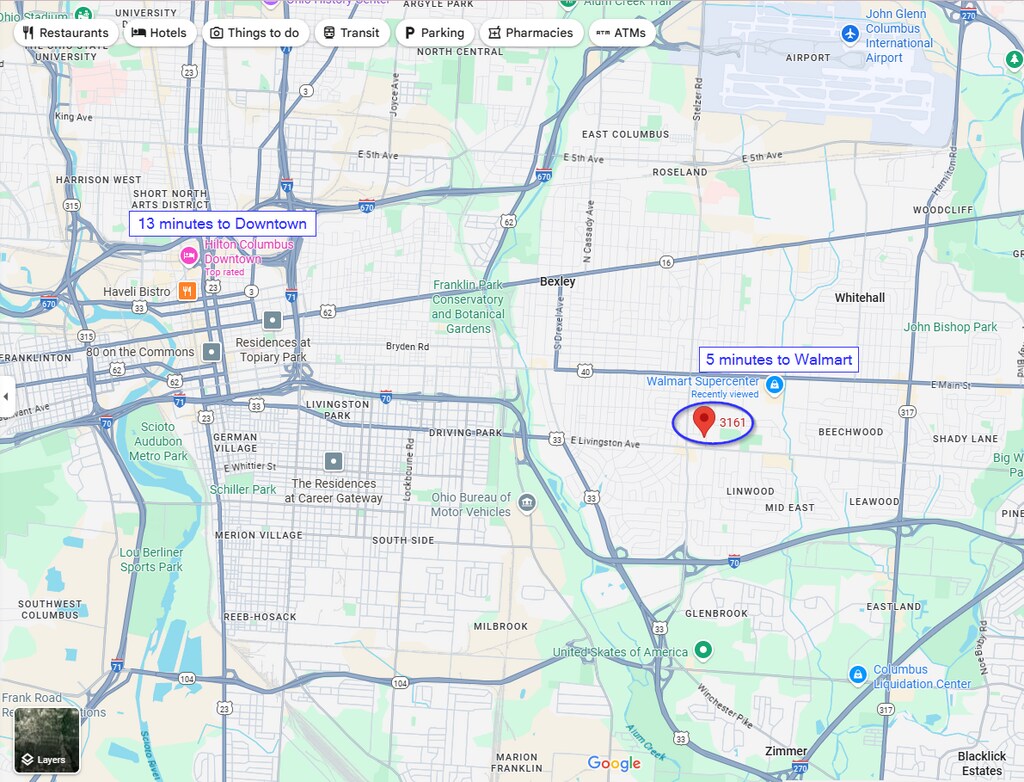Click the Mid East neighborhood label
Viewport: 1024px width, 782px height.
click(790, 507)
